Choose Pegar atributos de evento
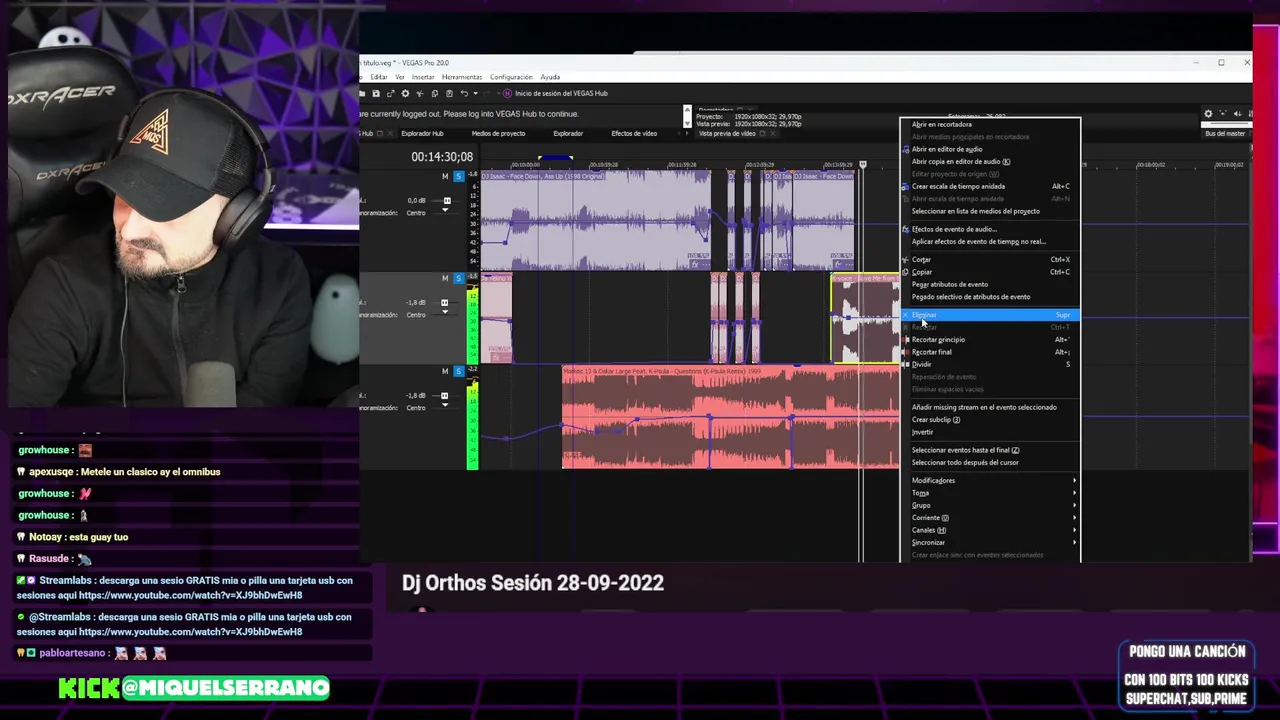 point(990,284)
